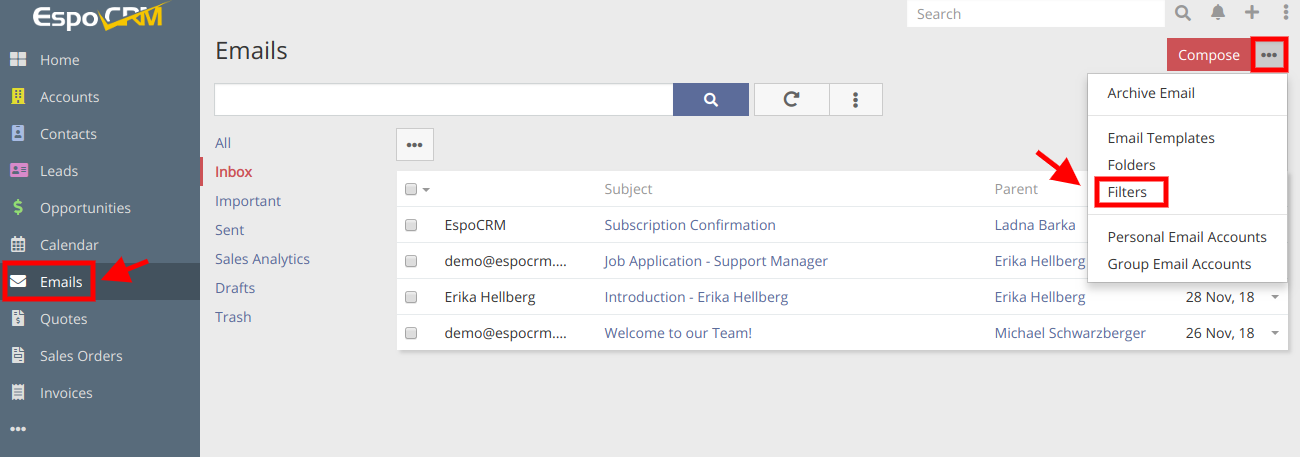Screen dimensions: 1300x457
Task: Choose Personal Email Accounts menu entry
Action: coord(1187,237)
